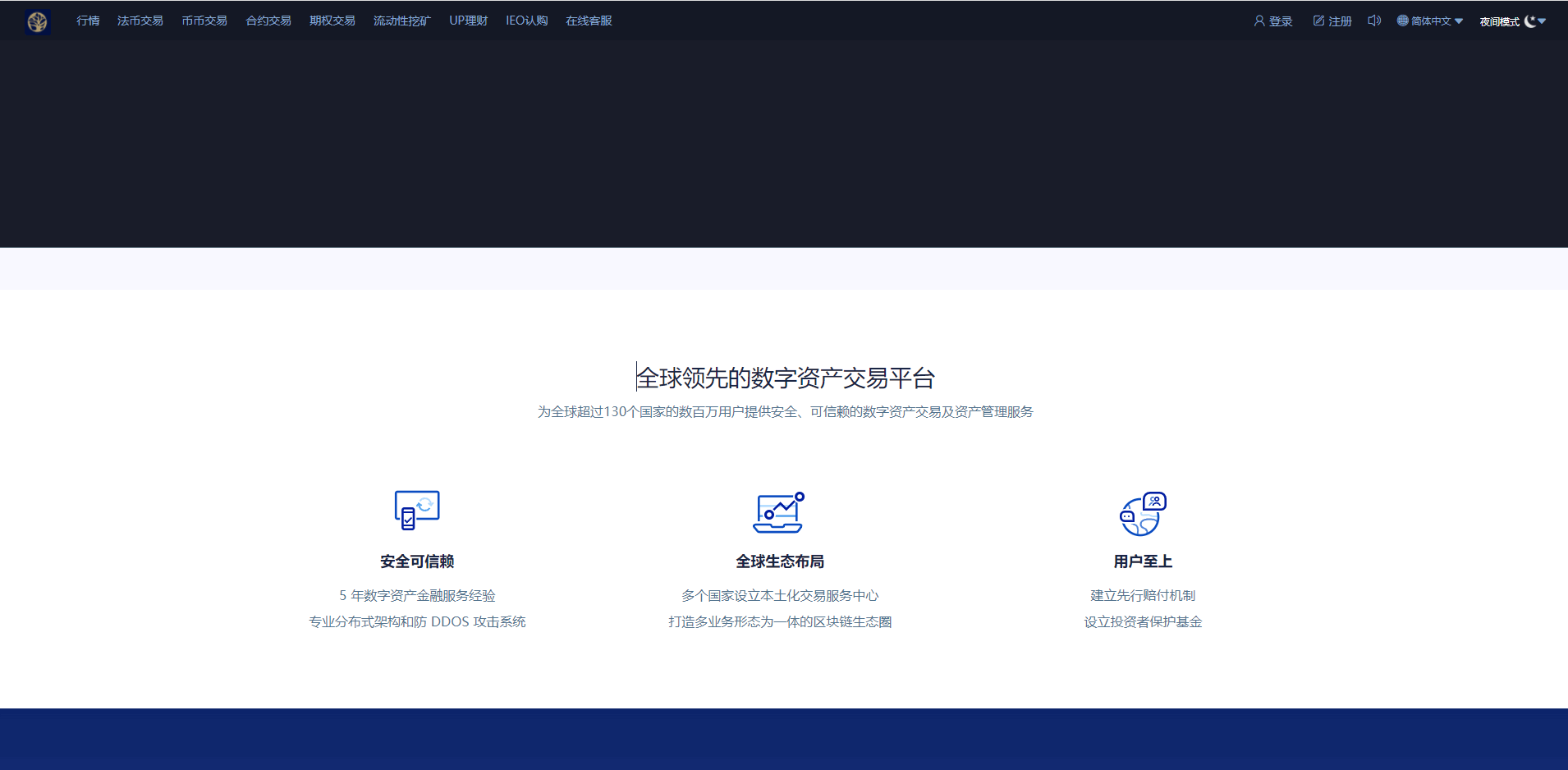1568x770 pixels.
Task: Visit the UP理财 finance link
Action: pos(468,21)
